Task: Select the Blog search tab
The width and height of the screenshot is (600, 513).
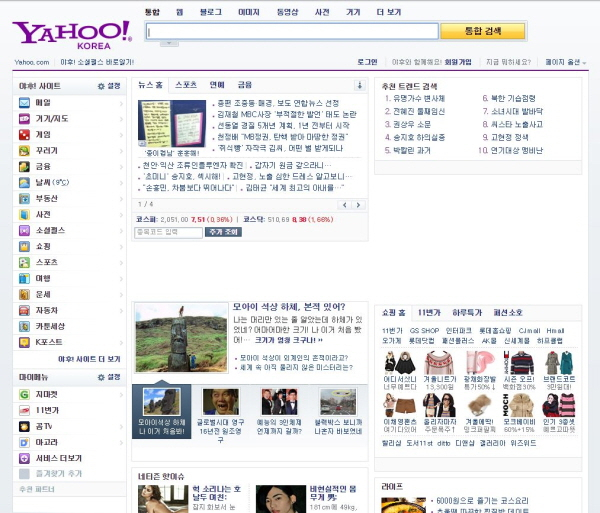Action: point(211,12)
